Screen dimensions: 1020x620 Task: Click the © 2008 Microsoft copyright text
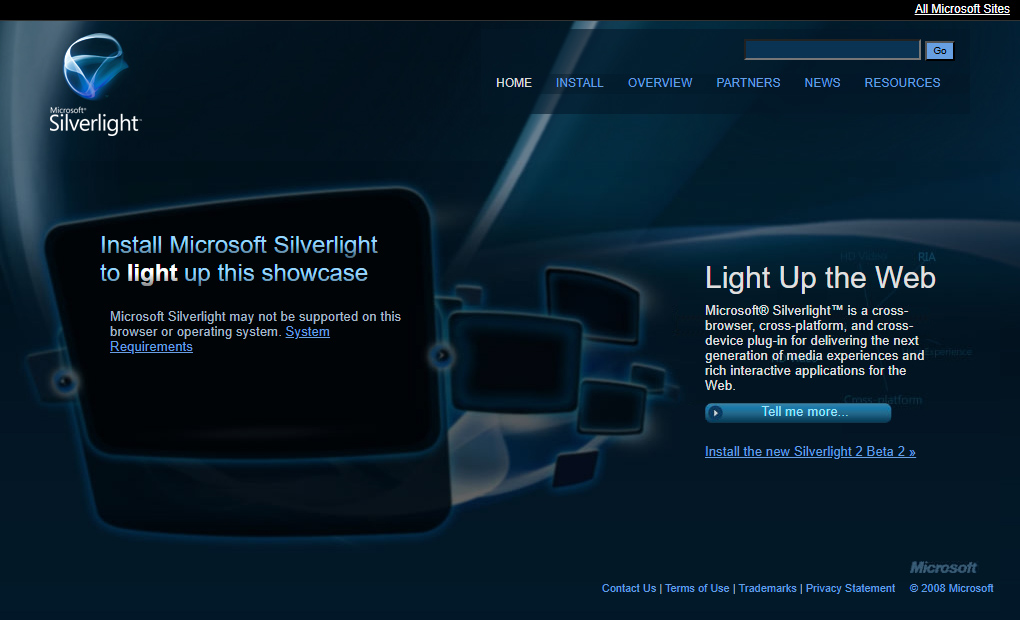[951, 588]
